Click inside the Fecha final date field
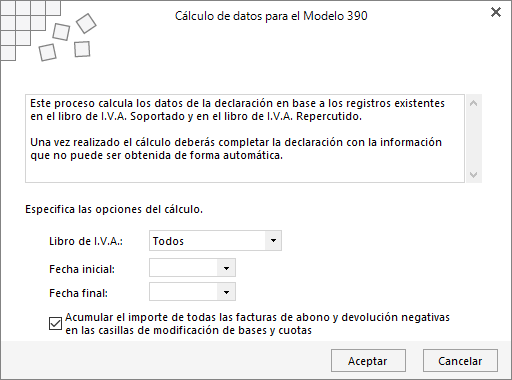This screenshot has width=512, height=380. pyautogui.click(x=183, y=292)
